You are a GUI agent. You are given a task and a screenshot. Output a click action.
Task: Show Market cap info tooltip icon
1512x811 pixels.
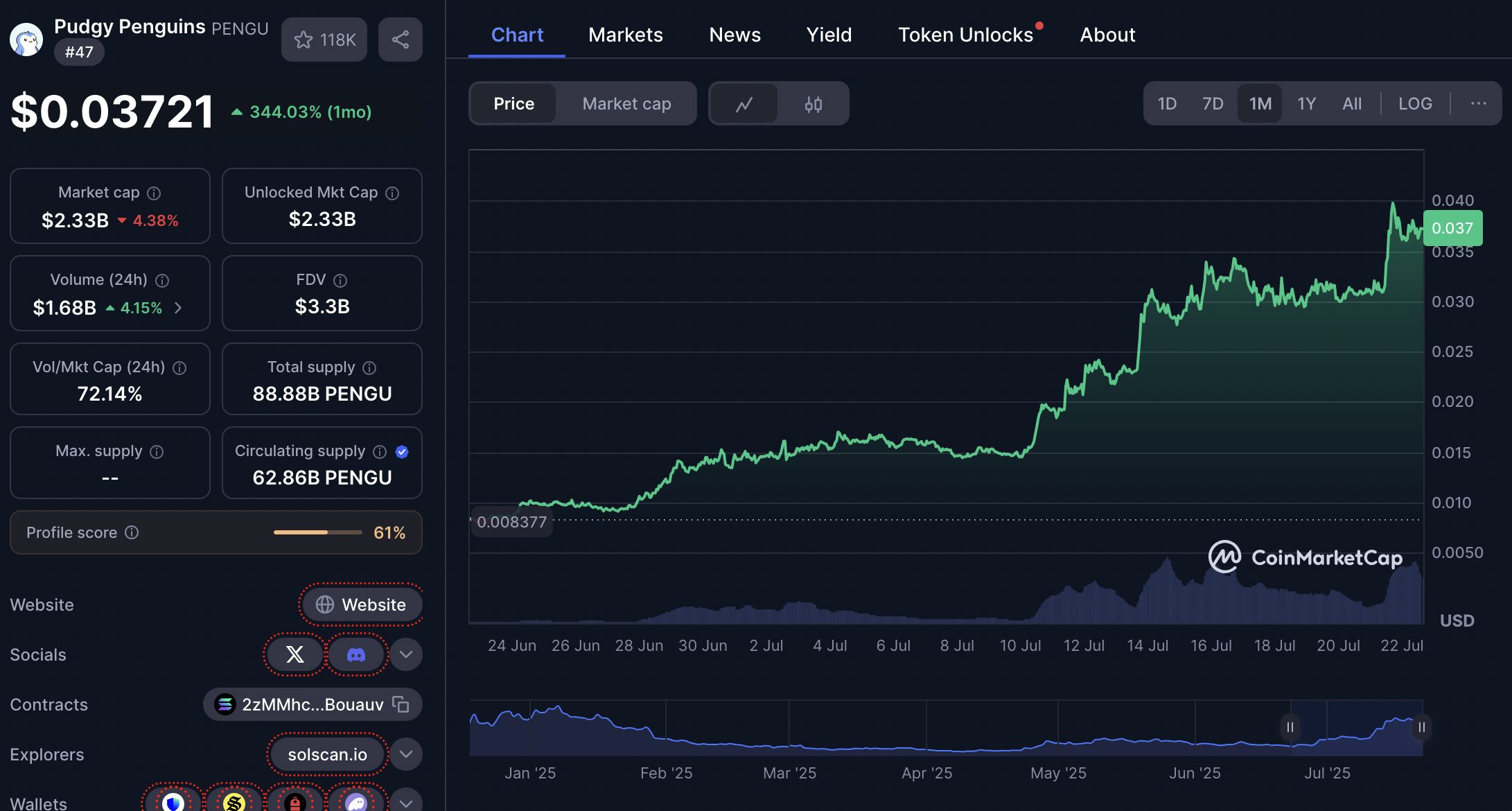coord(154,193)
